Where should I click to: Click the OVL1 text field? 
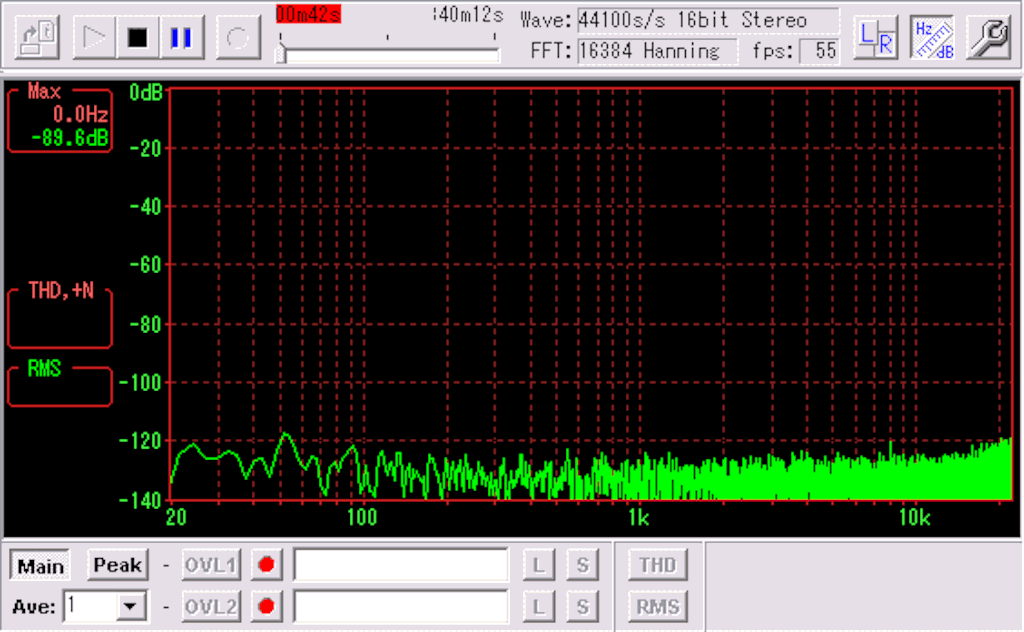click(x=401, y=565)
